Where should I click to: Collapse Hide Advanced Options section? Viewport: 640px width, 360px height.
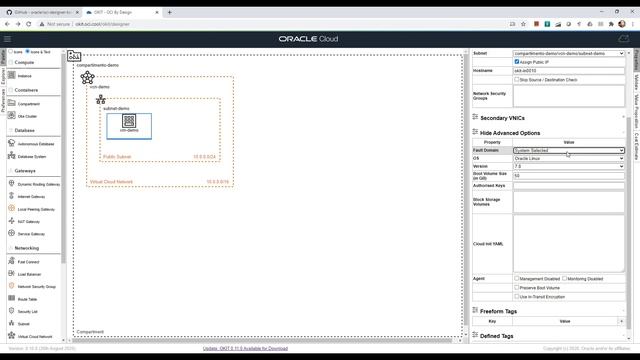(x=509, y=133)
